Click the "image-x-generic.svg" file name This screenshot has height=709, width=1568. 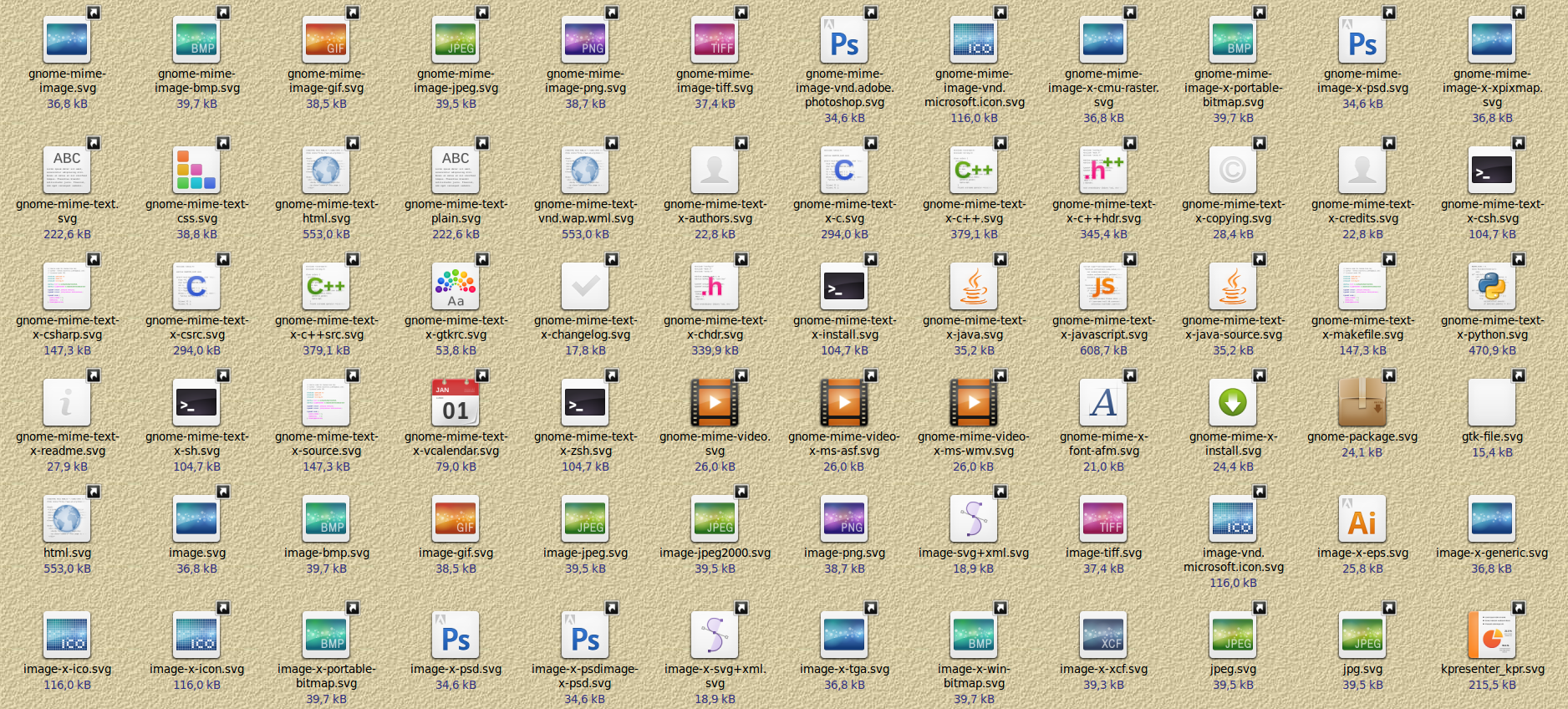click(1492, 553)
